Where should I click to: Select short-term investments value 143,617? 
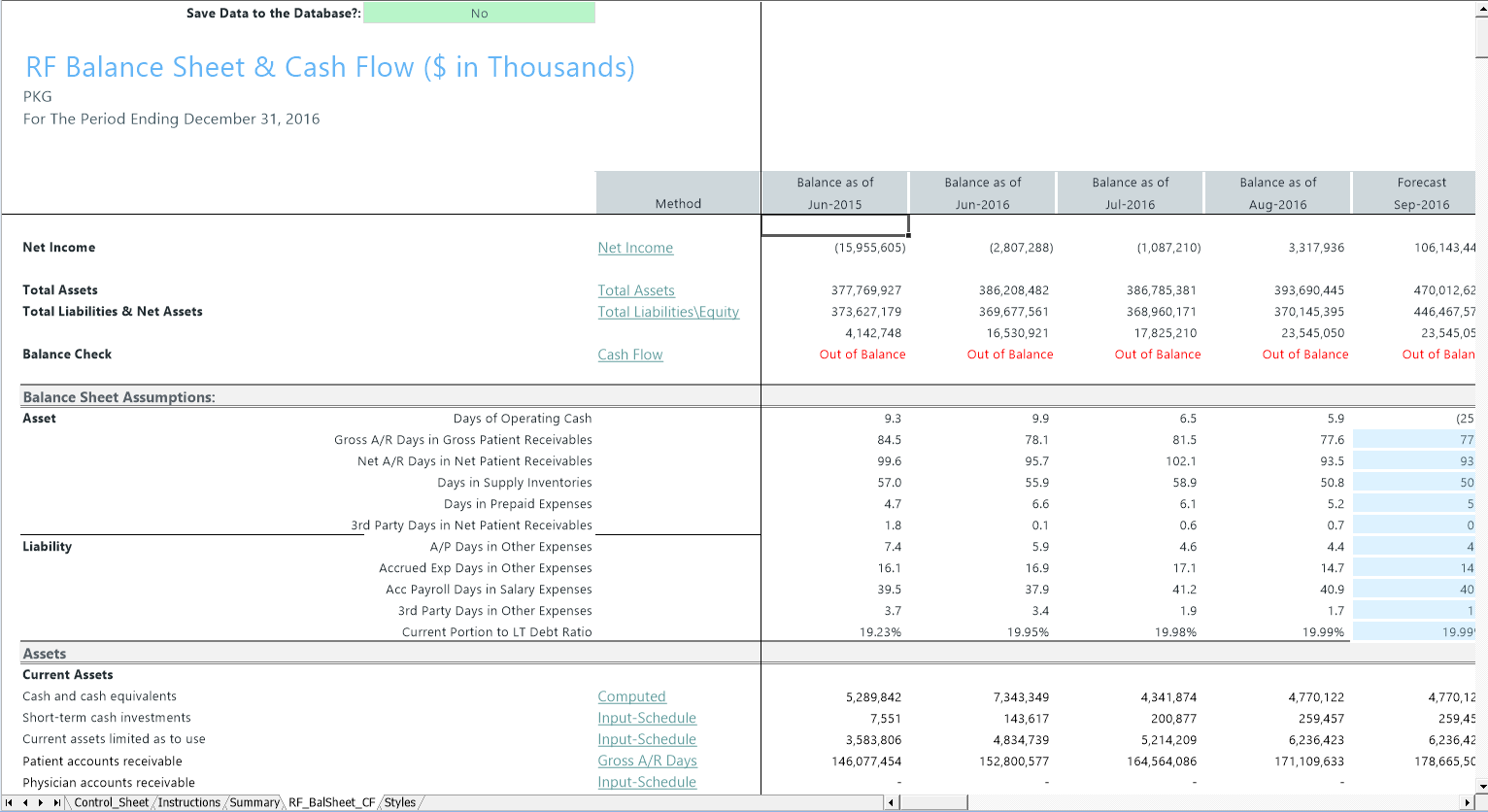[1027, 718]
